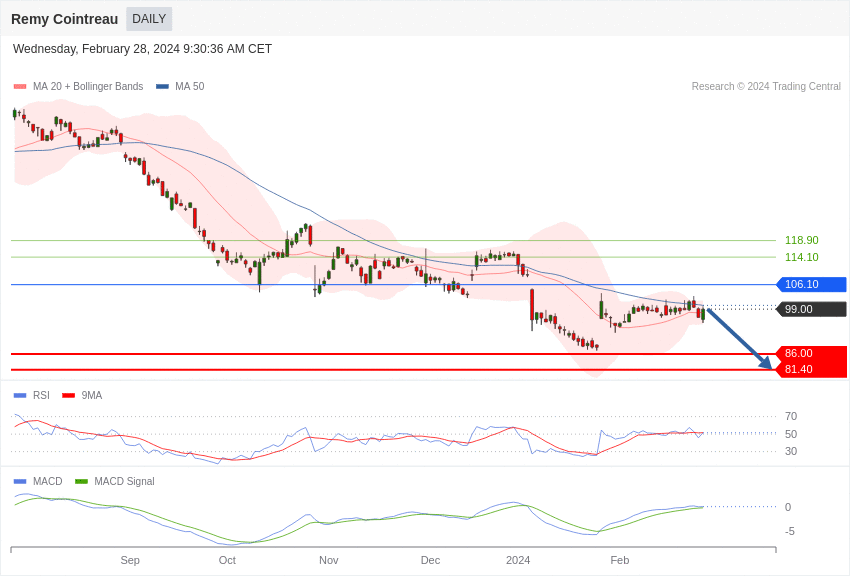Open the Research Trading Central copyright text
The width and height of the screenshot is (850, 576).
(765, 87)
